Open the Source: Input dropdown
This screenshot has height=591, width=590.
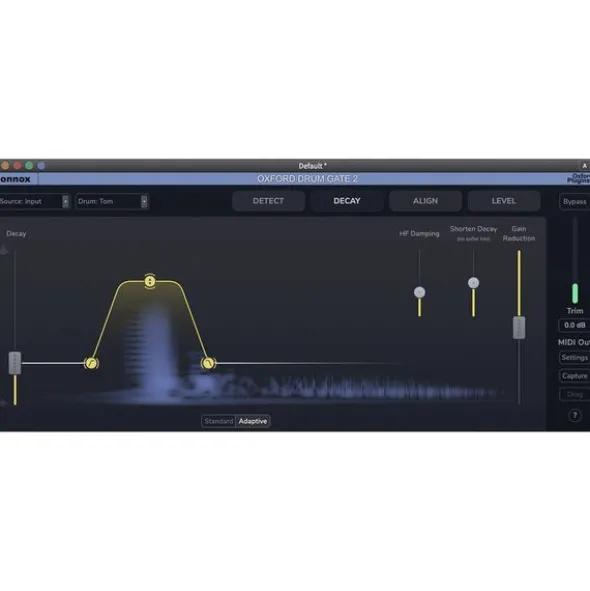point(34,201)
